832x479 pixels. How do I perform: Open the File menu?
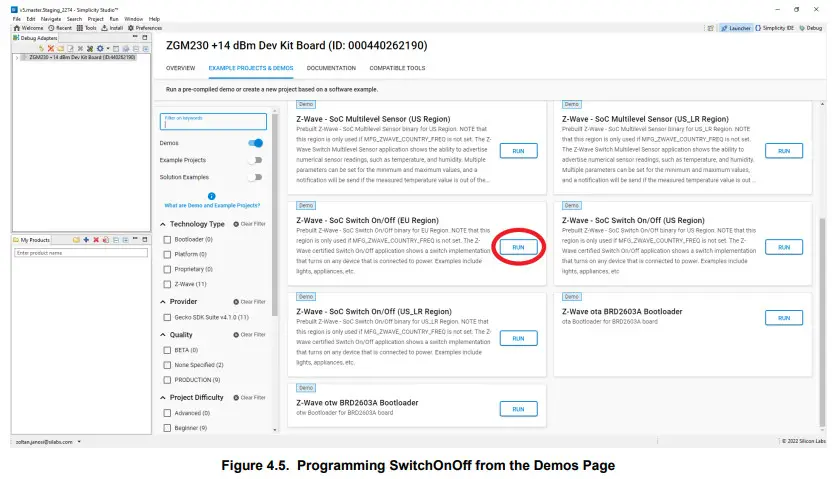[x=16, y=19]
